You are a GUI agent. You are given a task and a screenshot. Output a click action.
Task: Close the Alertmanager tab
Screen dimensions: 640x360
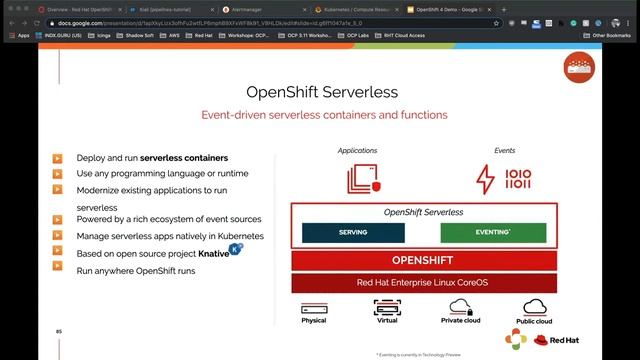pos(304,9)
